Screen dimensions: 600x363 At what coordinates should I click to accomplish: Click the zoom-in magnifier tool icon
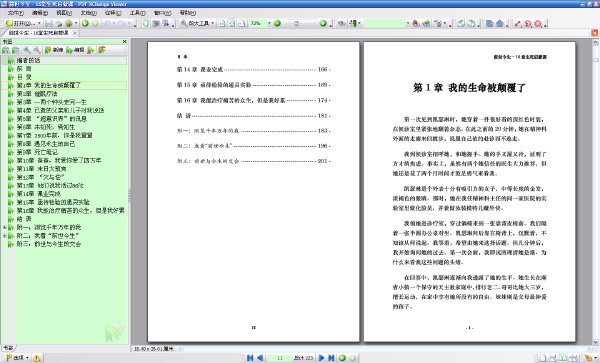[184, 23]
